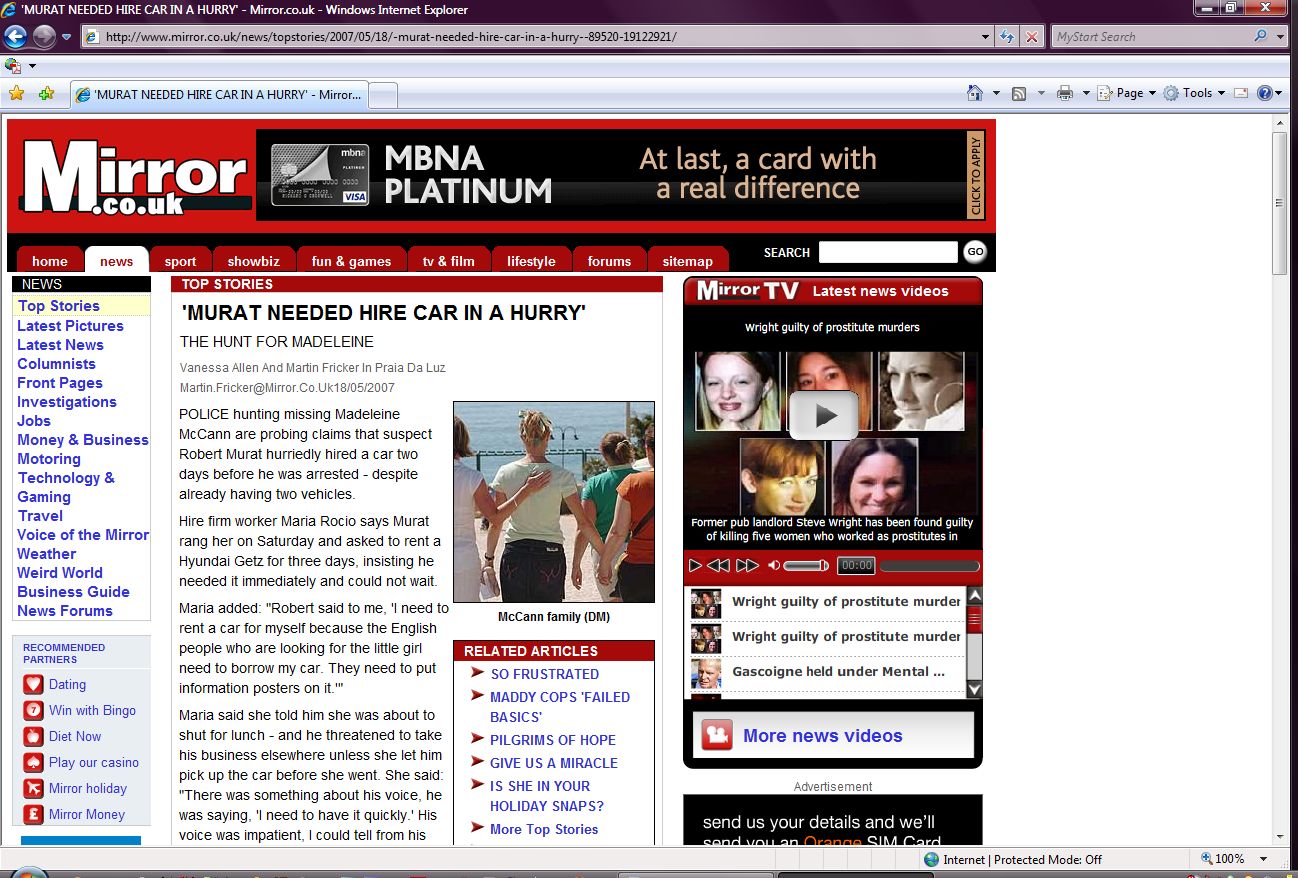Click the Mirror site search field
1298x878 pixels.
887,252
